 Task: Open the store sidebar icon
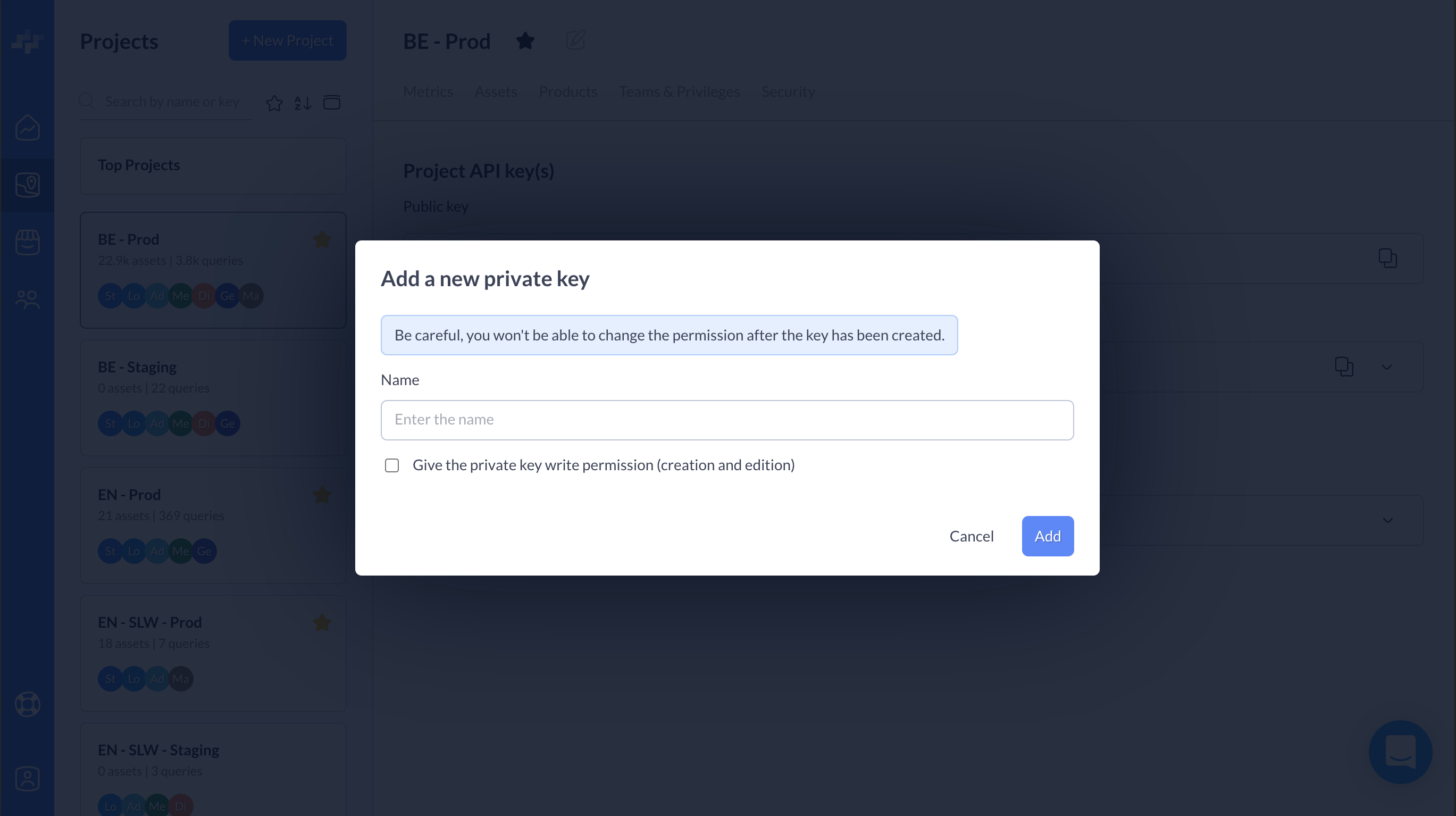coord(27,242)
